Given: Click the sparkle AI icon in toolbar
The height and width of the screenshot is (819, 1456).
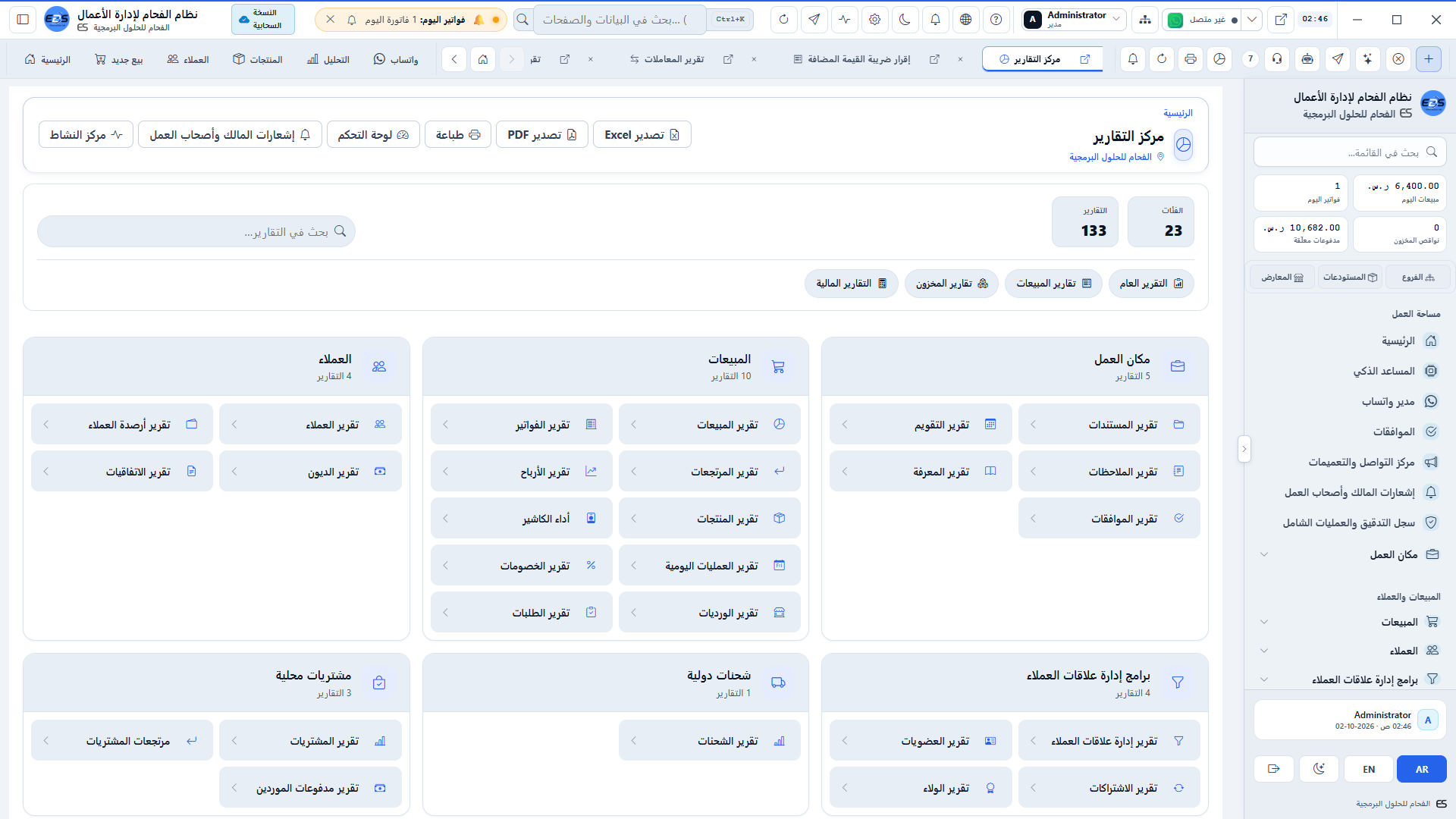Looking at the screenshot, I should tap(1368, 59).
